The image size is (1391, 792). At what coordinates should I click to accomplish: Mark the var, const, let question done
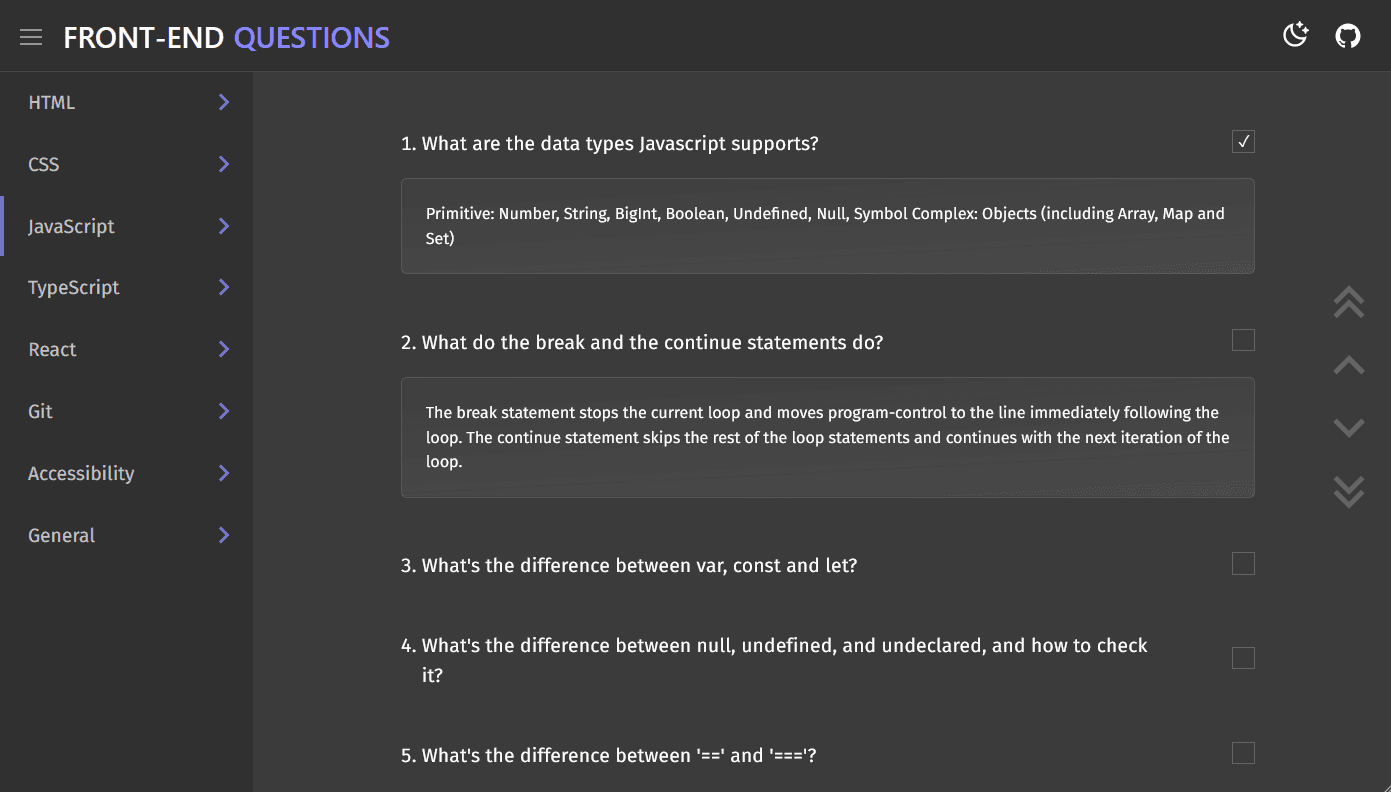coord(1243,564)
